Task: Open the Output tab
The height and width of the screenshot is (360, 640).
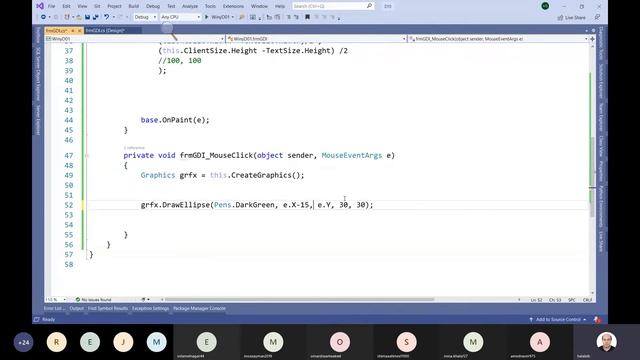Action: [76, 309]
